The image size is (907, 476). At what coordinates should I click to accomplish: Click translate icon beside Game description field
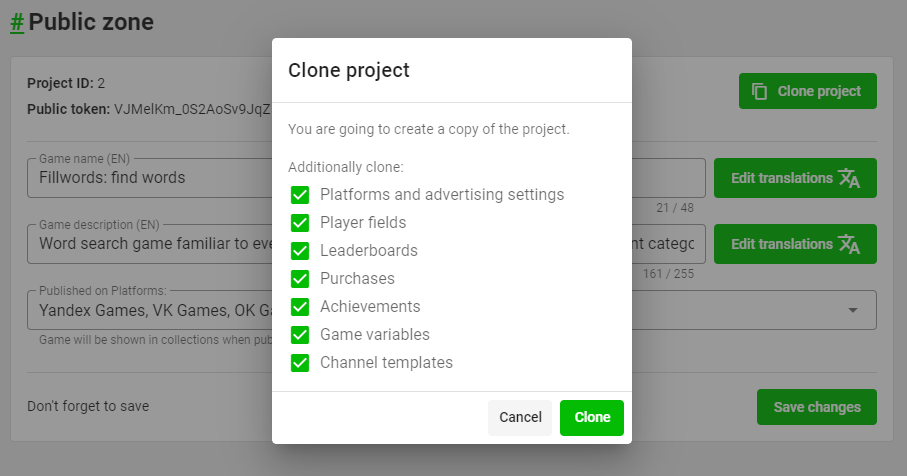click(849, 244)
